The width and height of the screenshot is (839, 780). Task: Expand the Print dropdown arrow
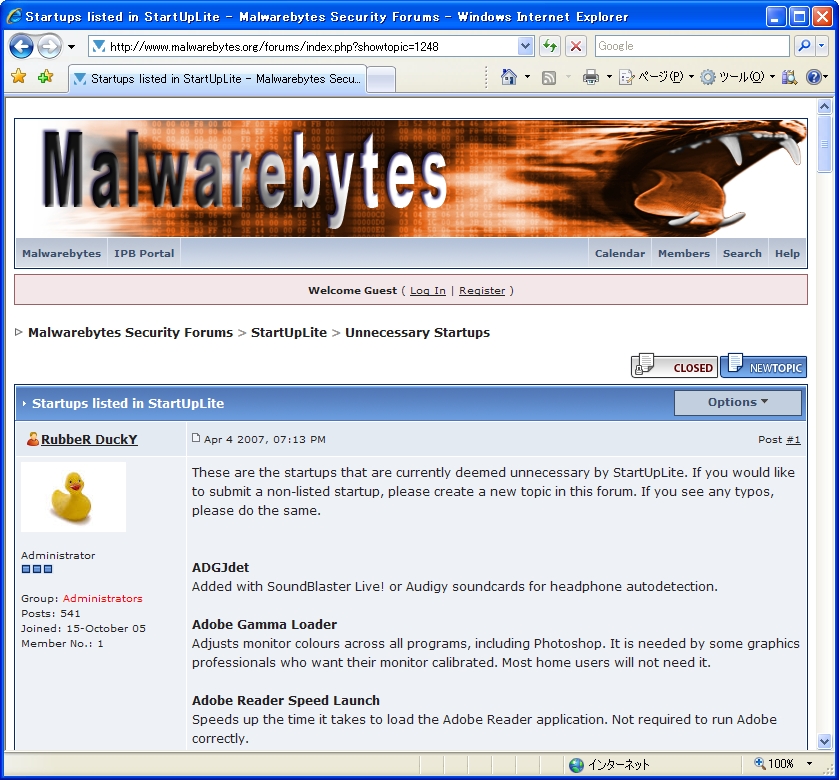tap(609, 77)
